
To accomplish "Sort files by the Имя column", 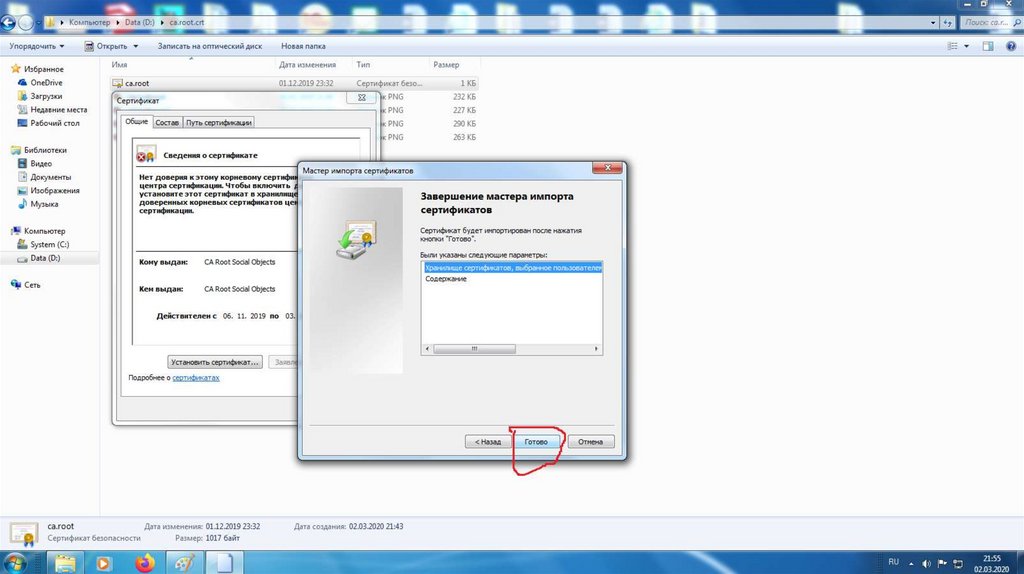I will [x=119, y=65].
